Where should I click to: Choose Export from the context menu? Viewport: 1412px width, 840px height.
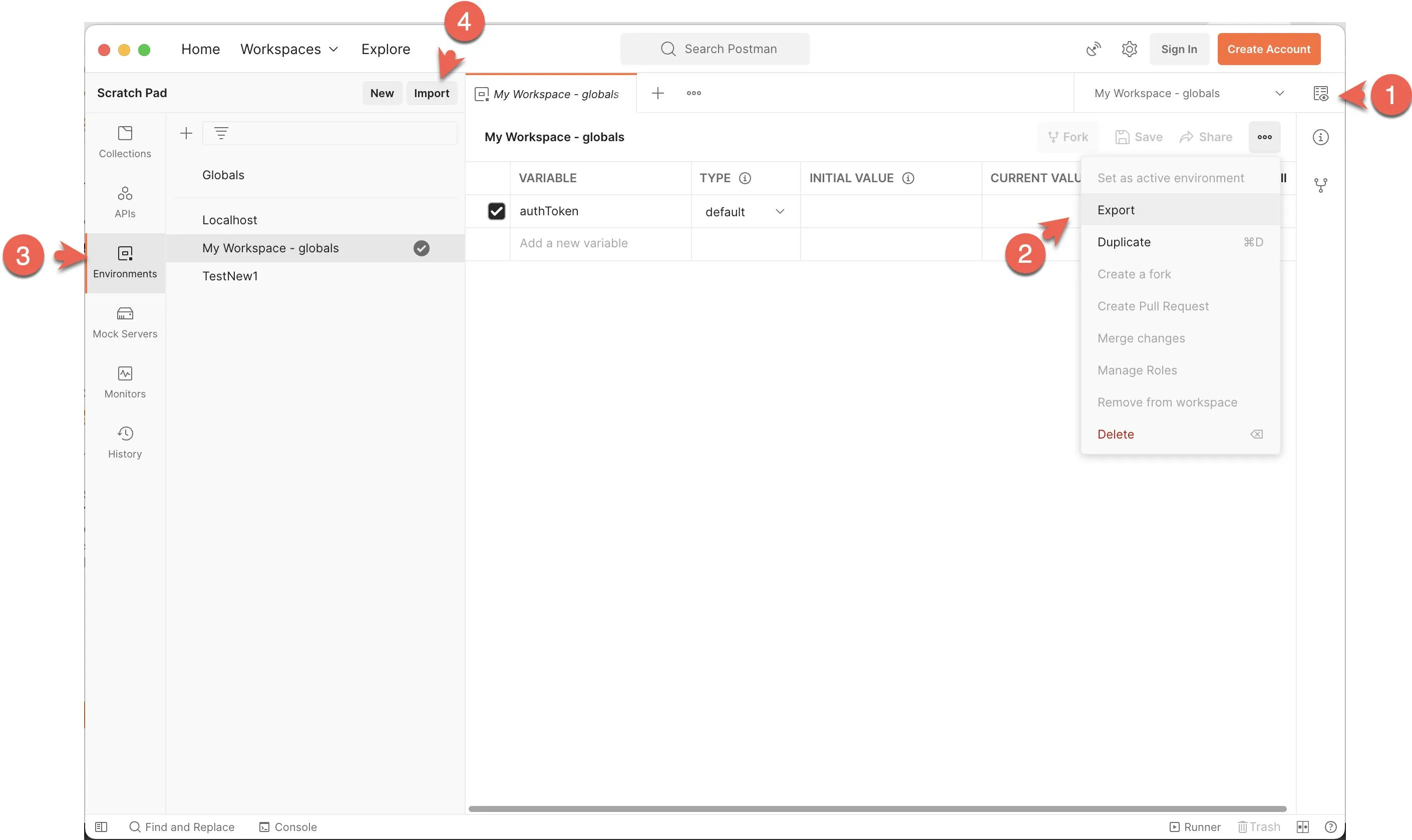point(1116,210)
